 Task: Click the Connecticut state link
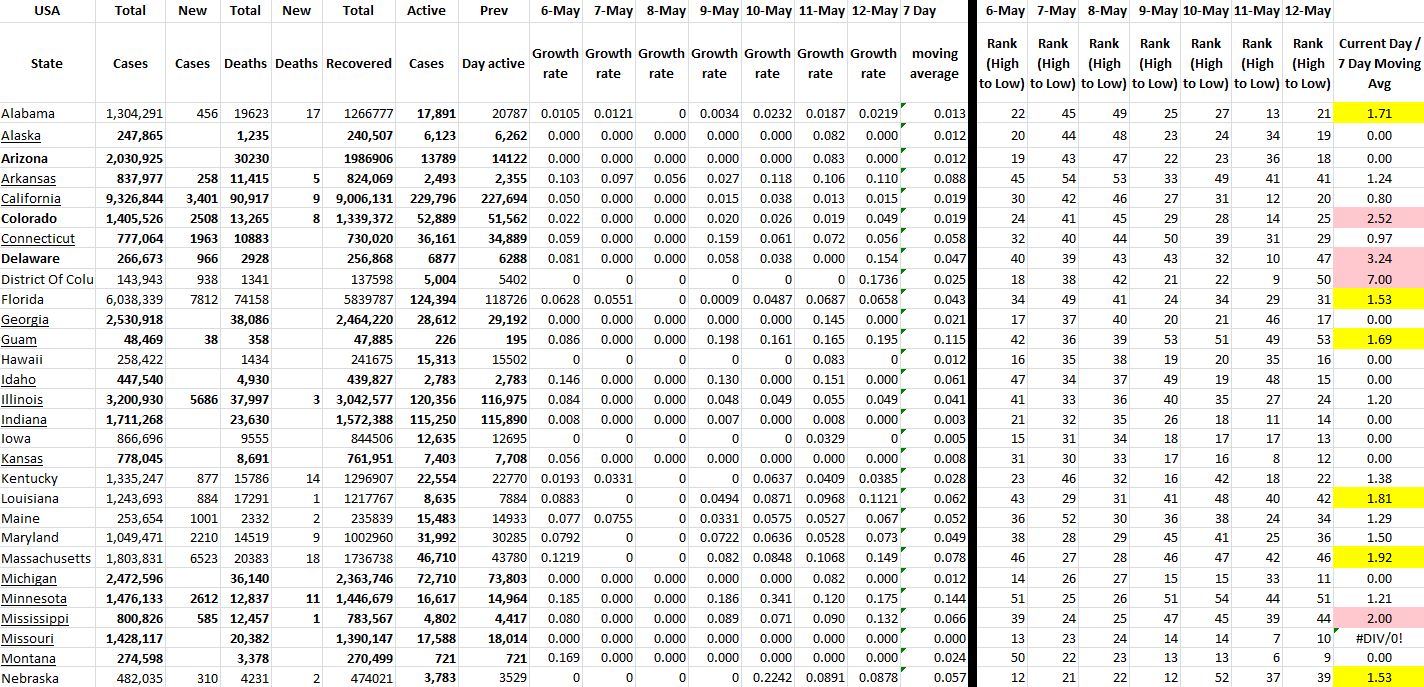pyautogui.click(x=38, y=238)
